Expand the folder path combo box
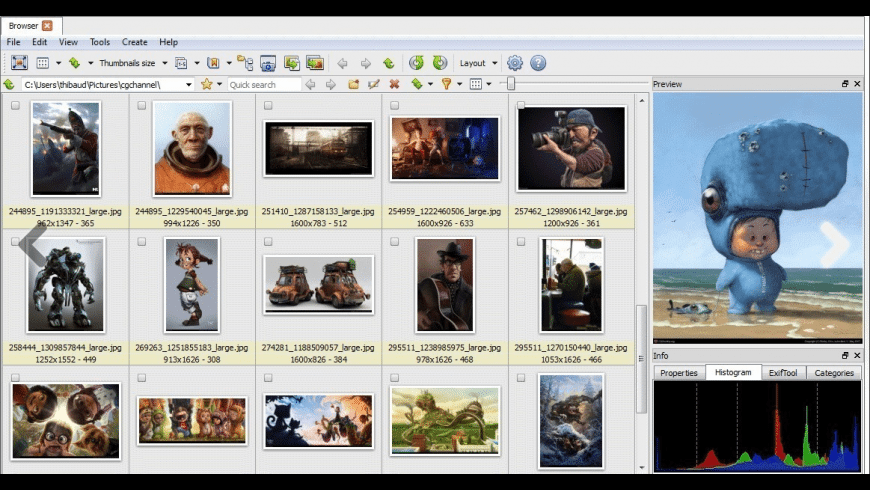Viewport: 870px width, 490px height. click(188, 85)
